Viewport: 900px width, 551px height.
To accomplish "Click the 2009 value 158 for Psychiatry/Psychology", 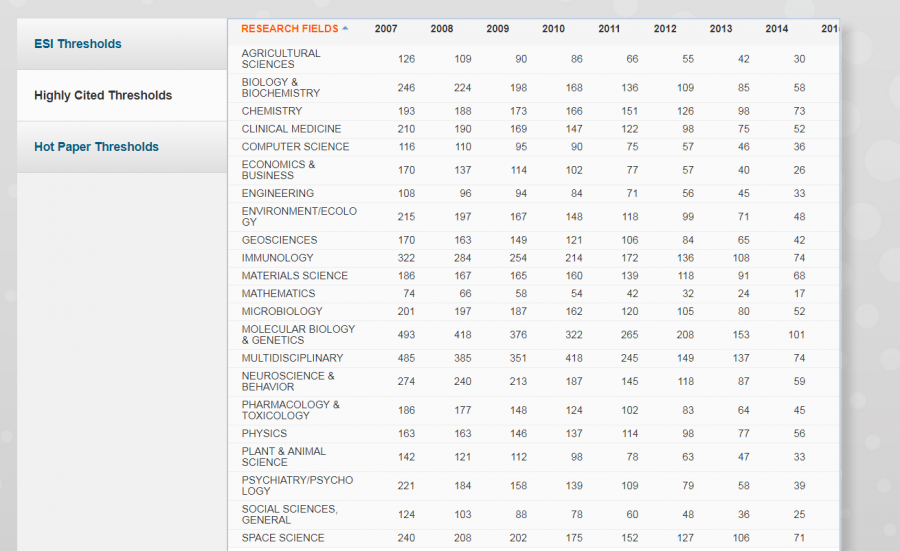I will (518, 486).
